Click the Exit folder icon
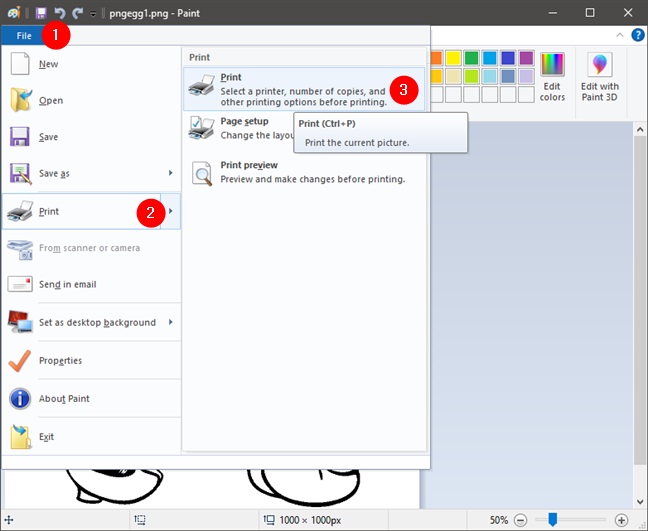648x531 pixels. (21, 437)
